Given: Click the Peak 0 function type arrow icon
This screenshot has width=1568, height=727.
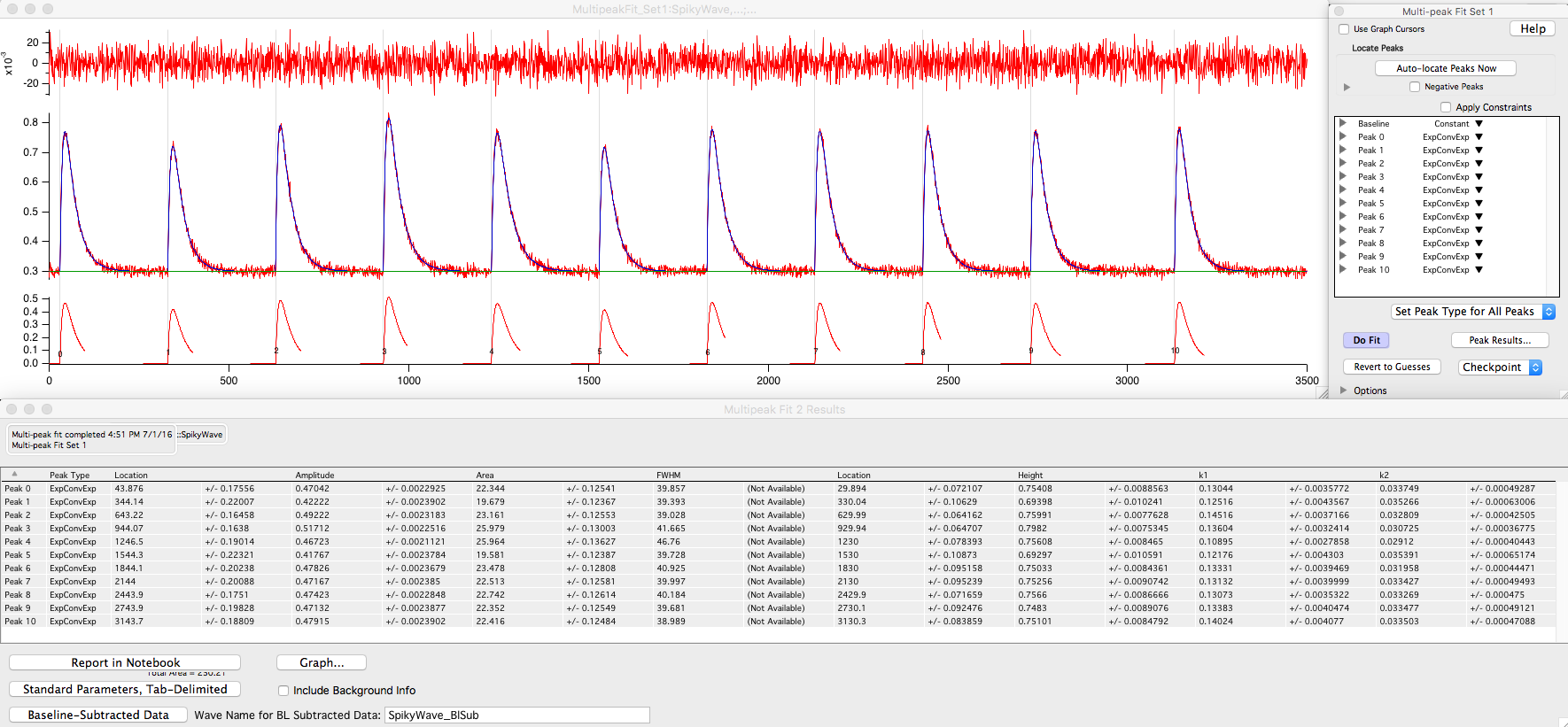Looking at the screenshot, I should 1479,137.
